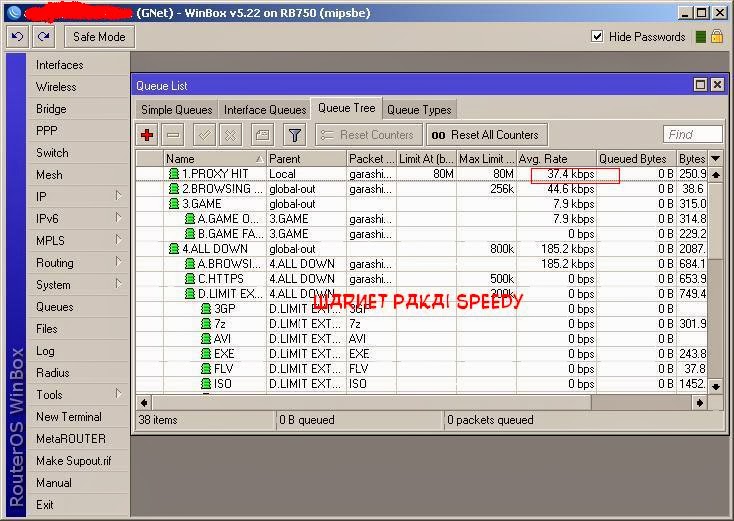Image resolution: width=734 pixels, height=521 pixels.
Task: Expand the MPLS submenu arrow
Action: click(118, 240)
